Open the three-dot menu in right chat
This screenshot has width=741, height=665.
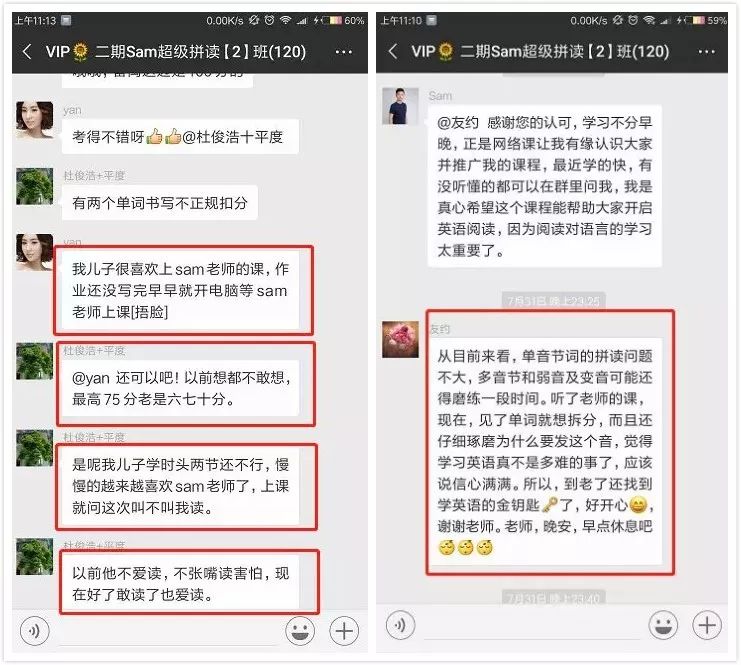[707, 52]
